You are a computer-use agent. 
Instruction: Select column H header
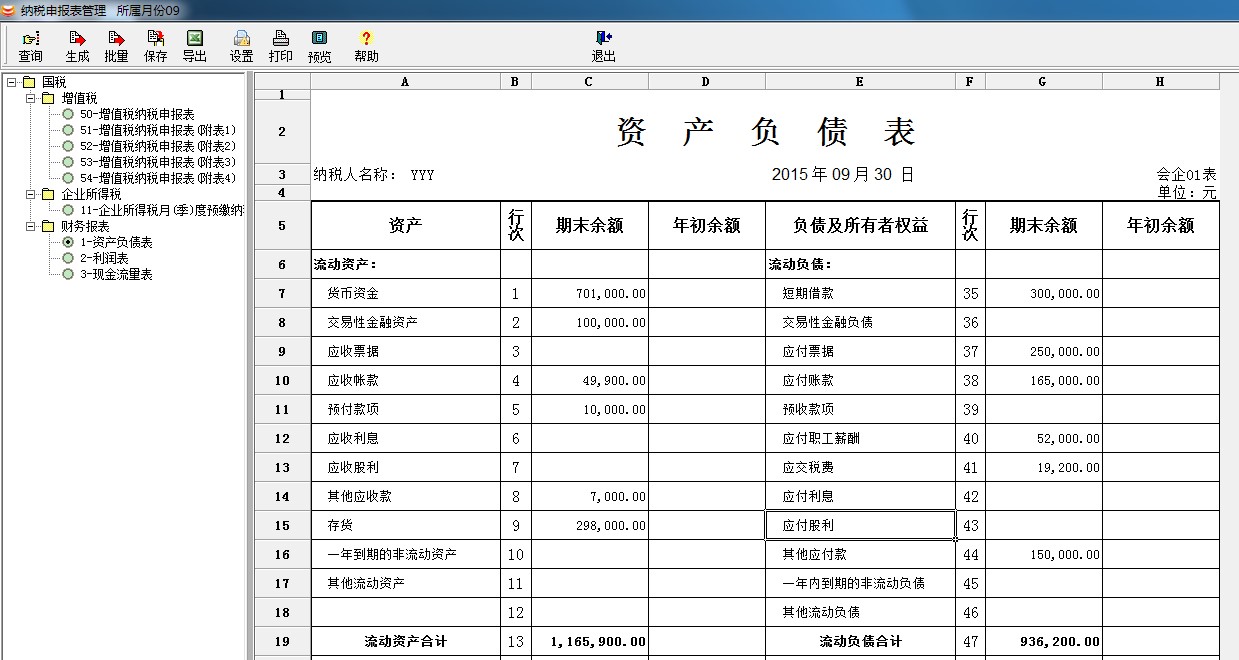pos(1160,82)
